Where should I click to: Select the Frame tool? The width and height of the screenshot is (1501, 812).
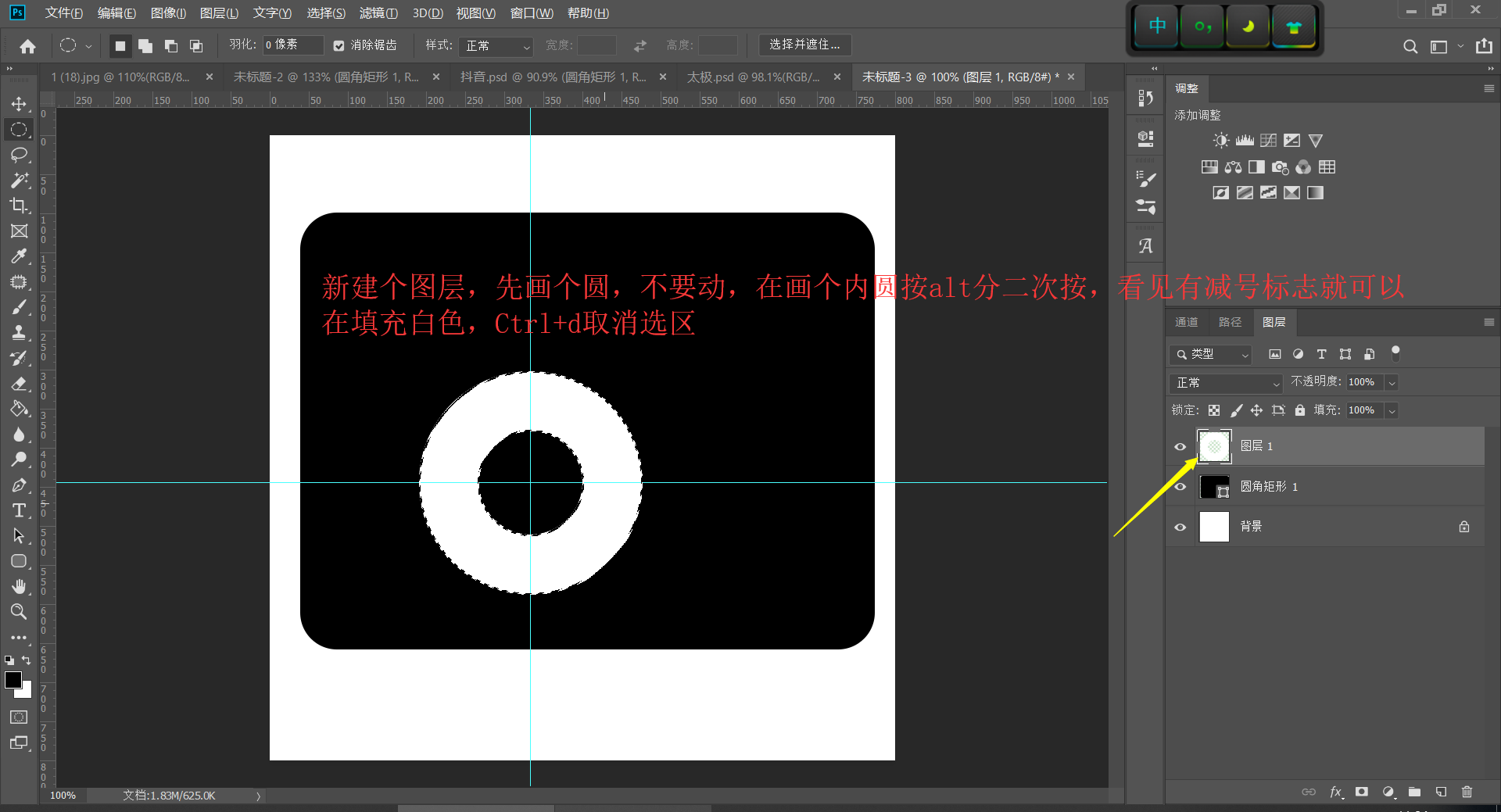click(19, 231)
